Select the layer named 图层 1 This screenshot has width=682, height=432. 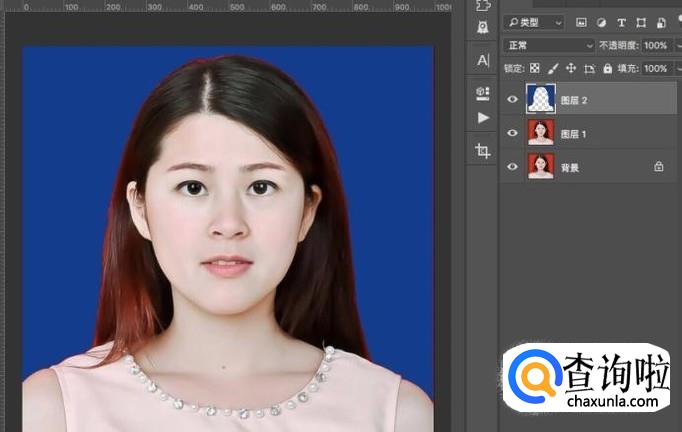573,133
